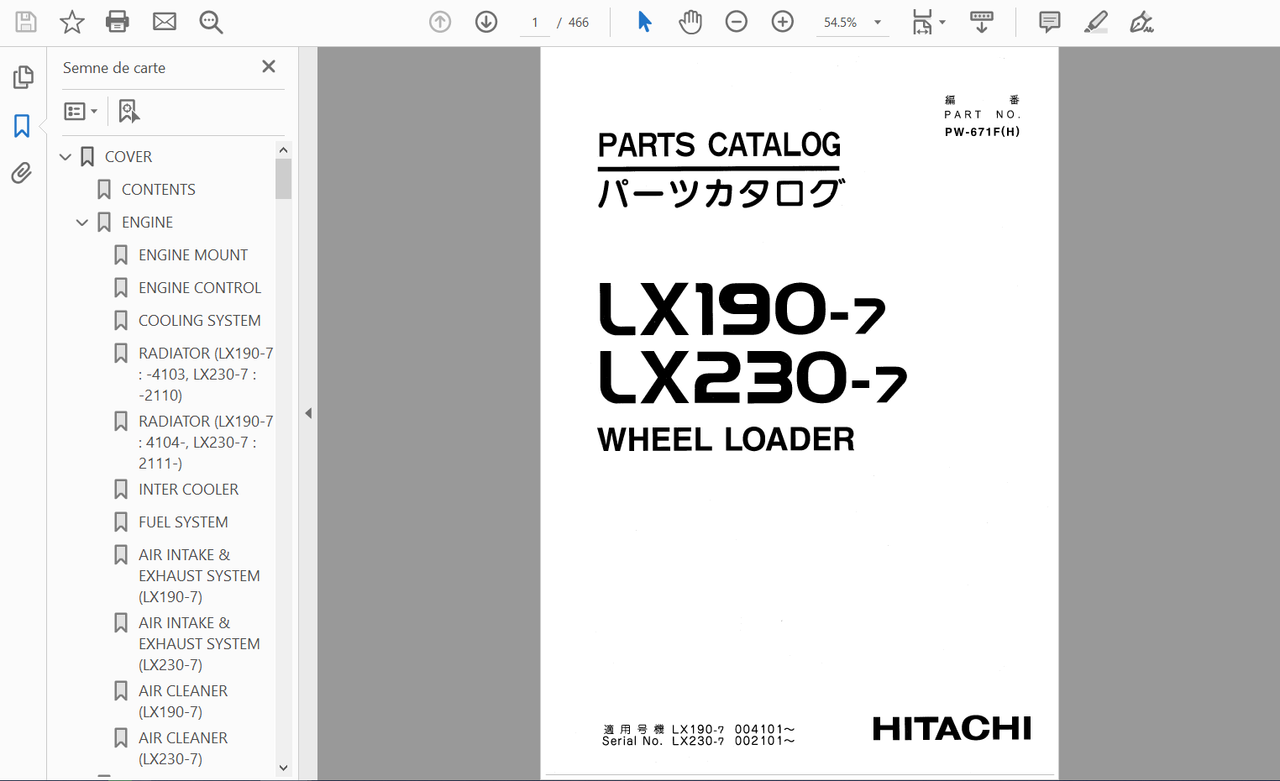
Task: Click serial number 002101~ text
Action: coord(765,741)
